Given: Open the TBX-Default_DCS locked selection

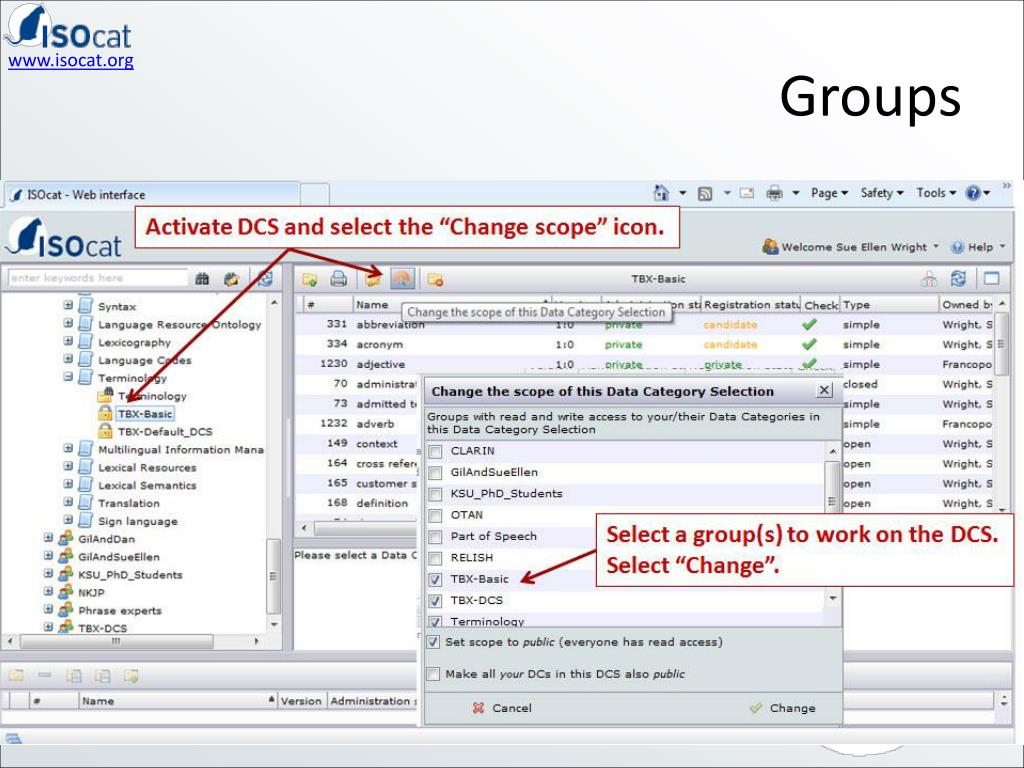Looking at the screenshot, I should tap(164, 432).
